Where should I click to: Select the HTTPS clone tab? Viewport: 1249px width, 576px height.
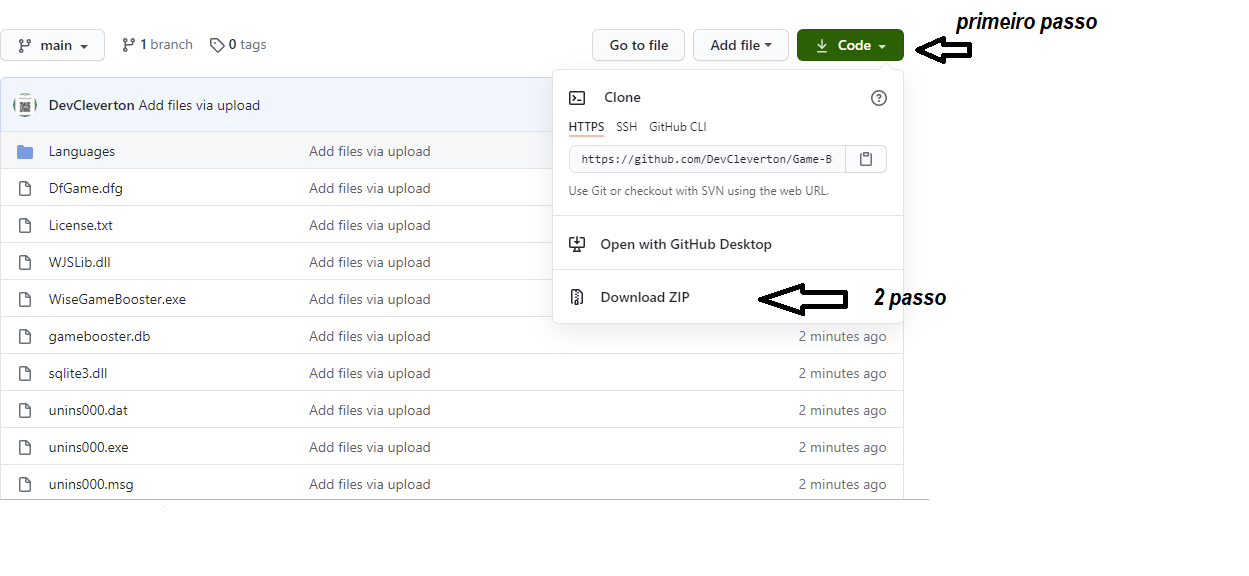[586, 127]
